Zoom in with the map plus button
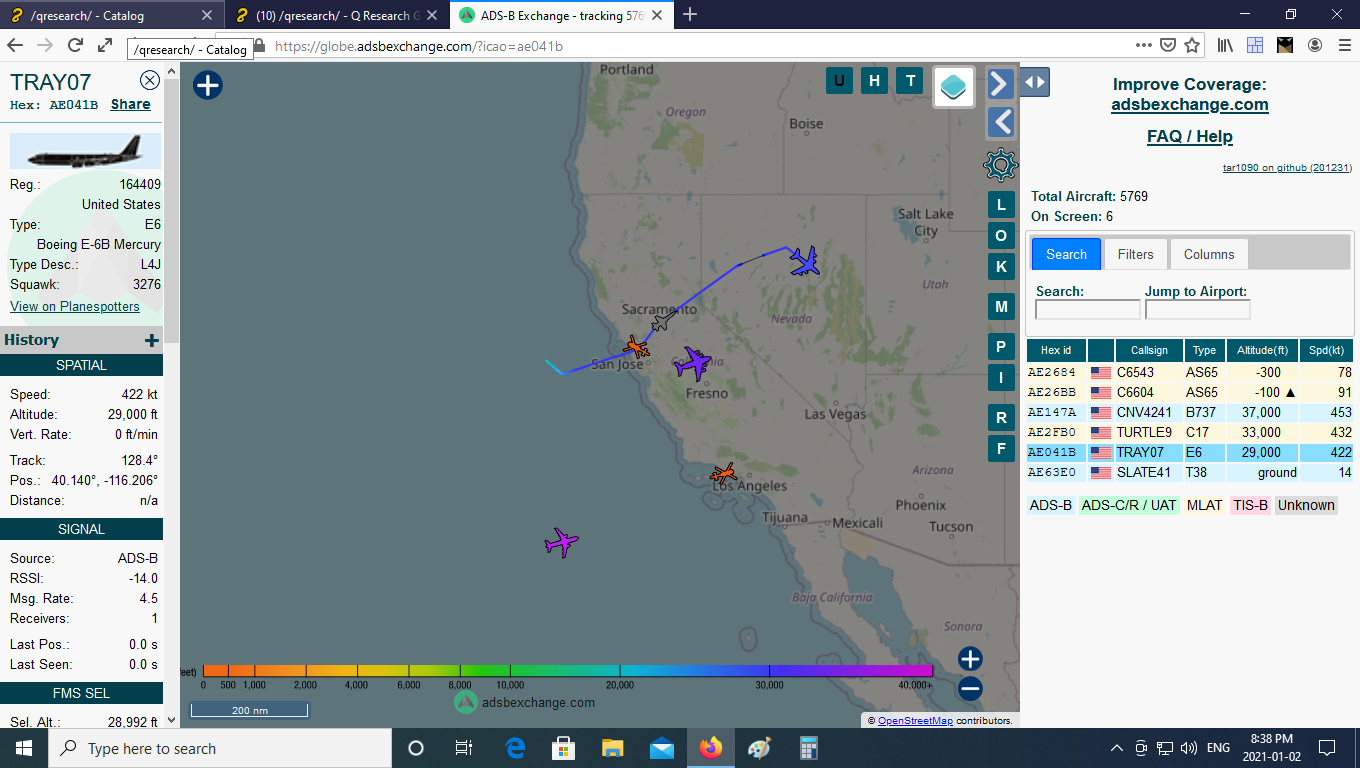The image size is (1360, 768). [x=970, y=658]
